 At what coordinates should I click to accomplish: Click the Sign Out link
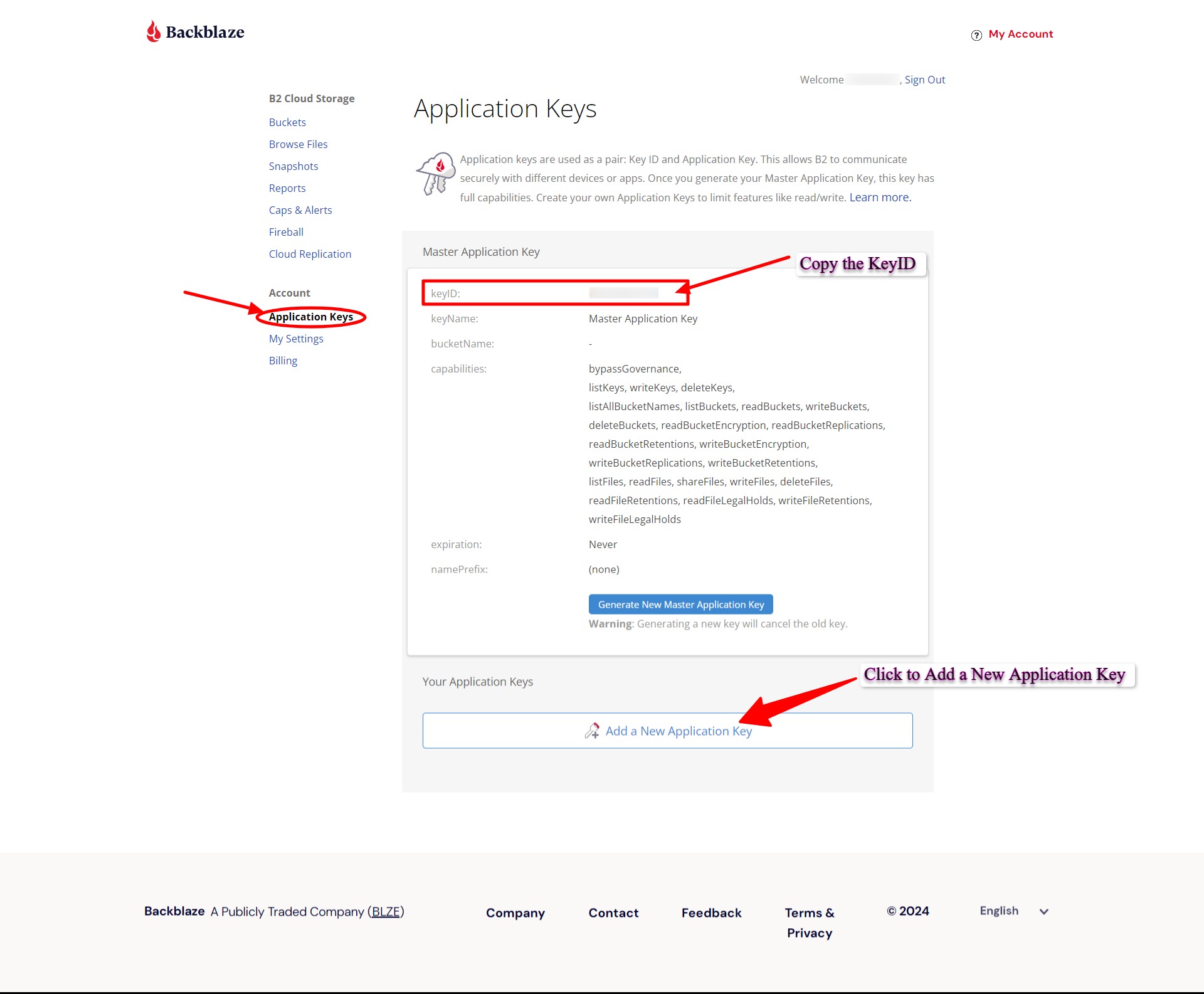click(924, 80)
